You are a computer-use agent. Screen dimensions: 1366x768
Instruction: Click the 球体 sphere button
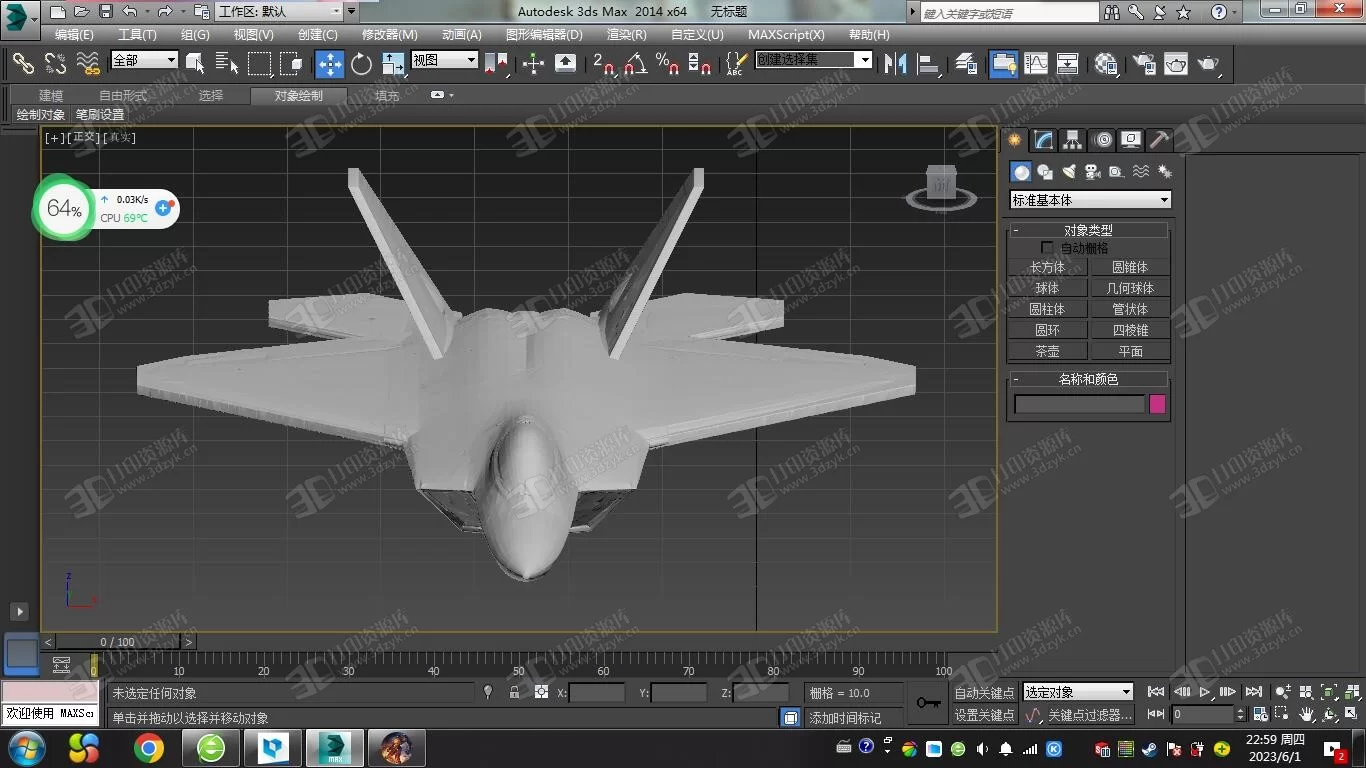point(1047,288)
